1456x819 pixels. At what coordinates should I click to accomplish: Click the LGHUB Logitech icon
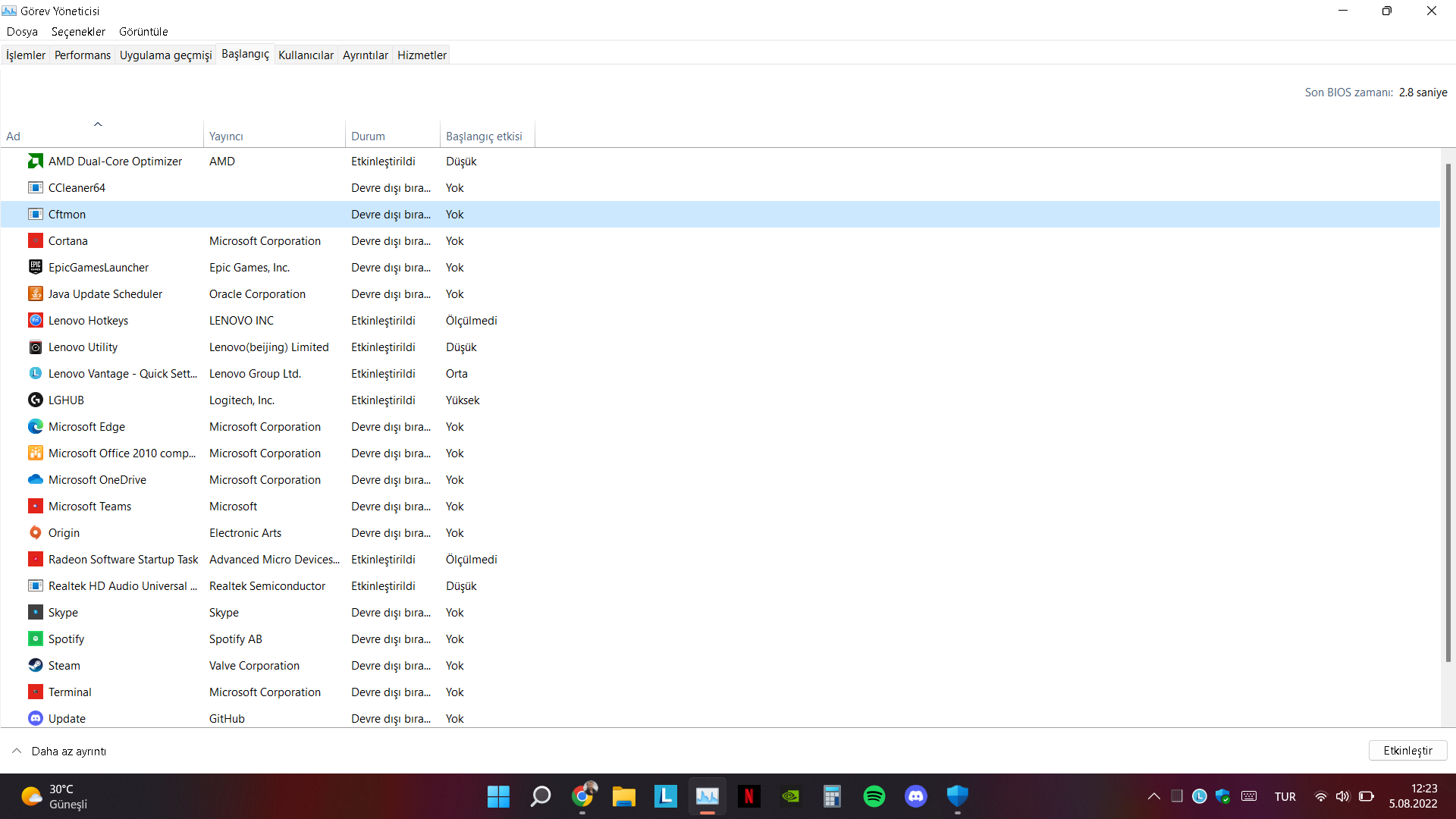coord(36,400)
